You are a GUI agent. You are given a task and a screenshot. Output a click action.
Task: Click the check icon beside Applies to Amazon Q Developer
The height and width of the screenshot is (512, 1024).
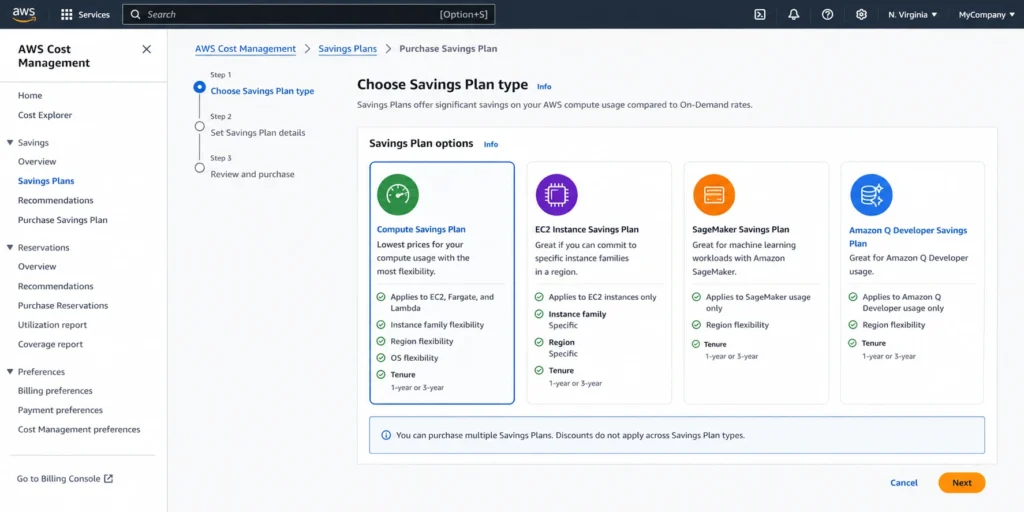point(853,296)
